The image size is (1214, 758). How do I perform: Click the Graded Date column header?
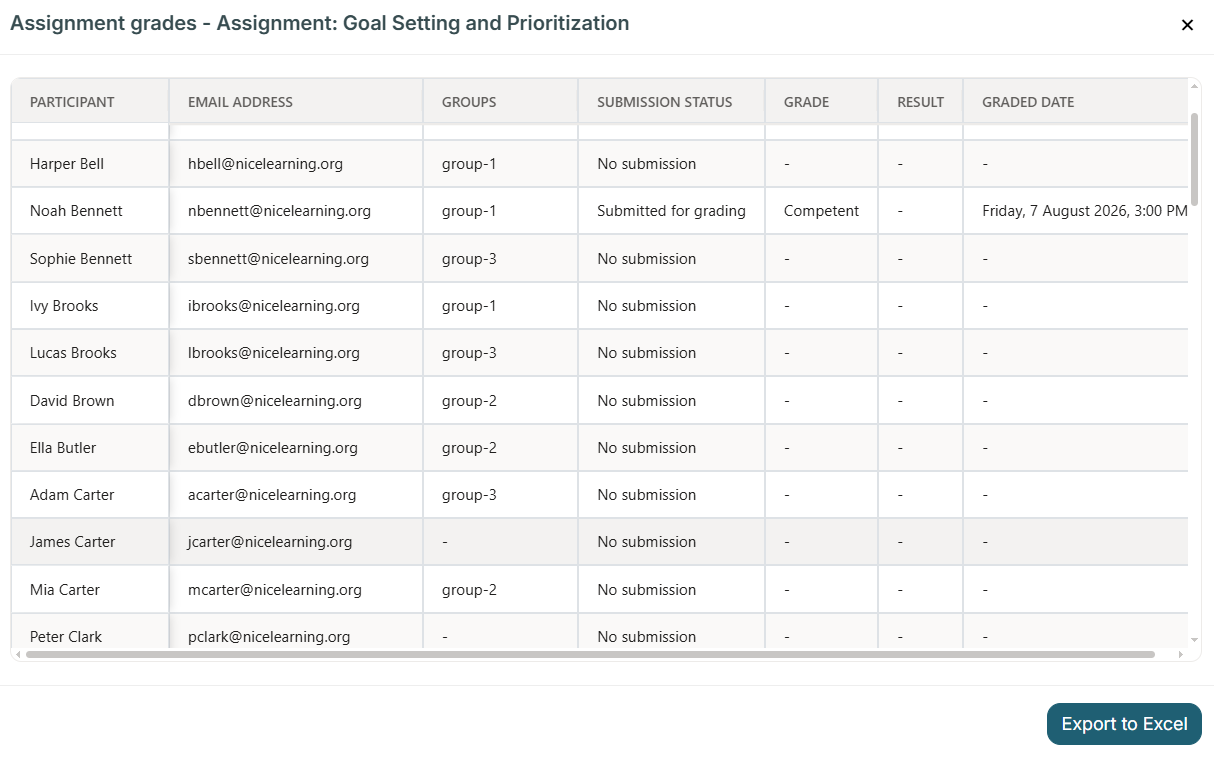point(1028,102)
